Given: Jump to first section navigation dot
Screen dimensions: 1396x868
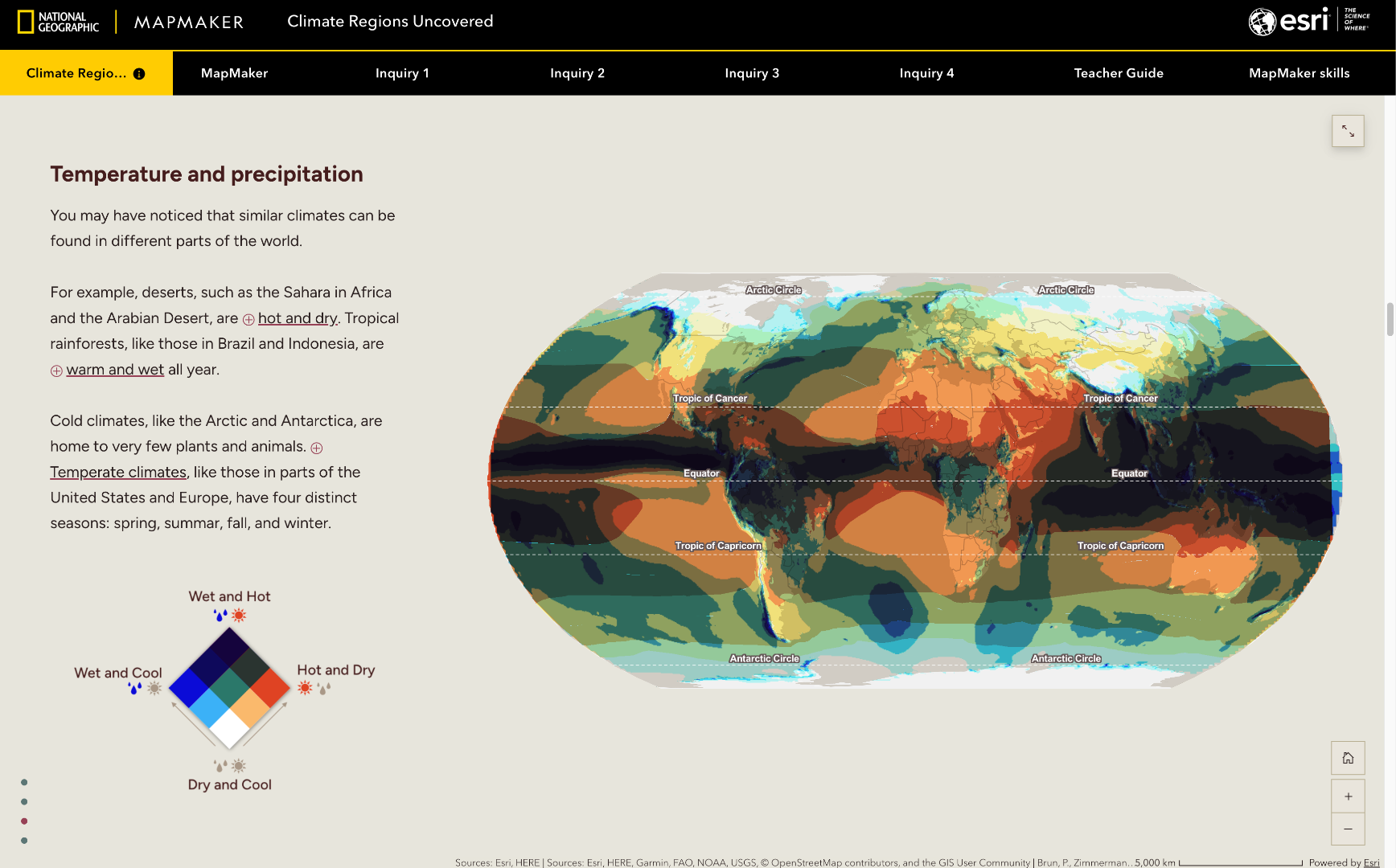Looking at the screenshot, I should pyautogui.click(x=24, y=782).
